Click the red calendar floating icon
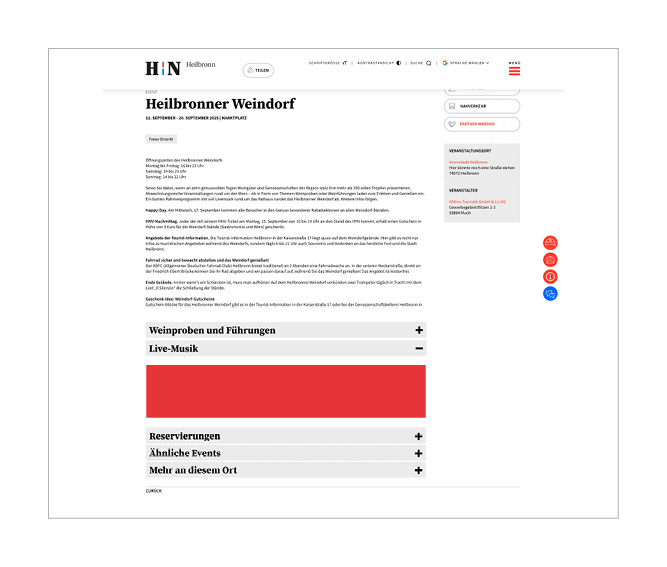667x567 pixels. coord(550,260)
